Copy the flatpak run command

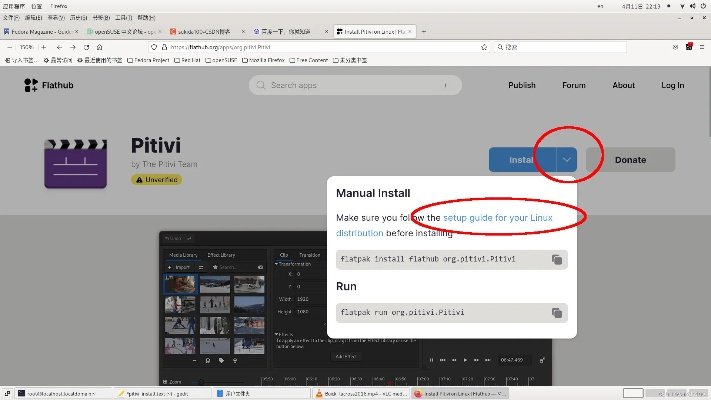point(556,313)
